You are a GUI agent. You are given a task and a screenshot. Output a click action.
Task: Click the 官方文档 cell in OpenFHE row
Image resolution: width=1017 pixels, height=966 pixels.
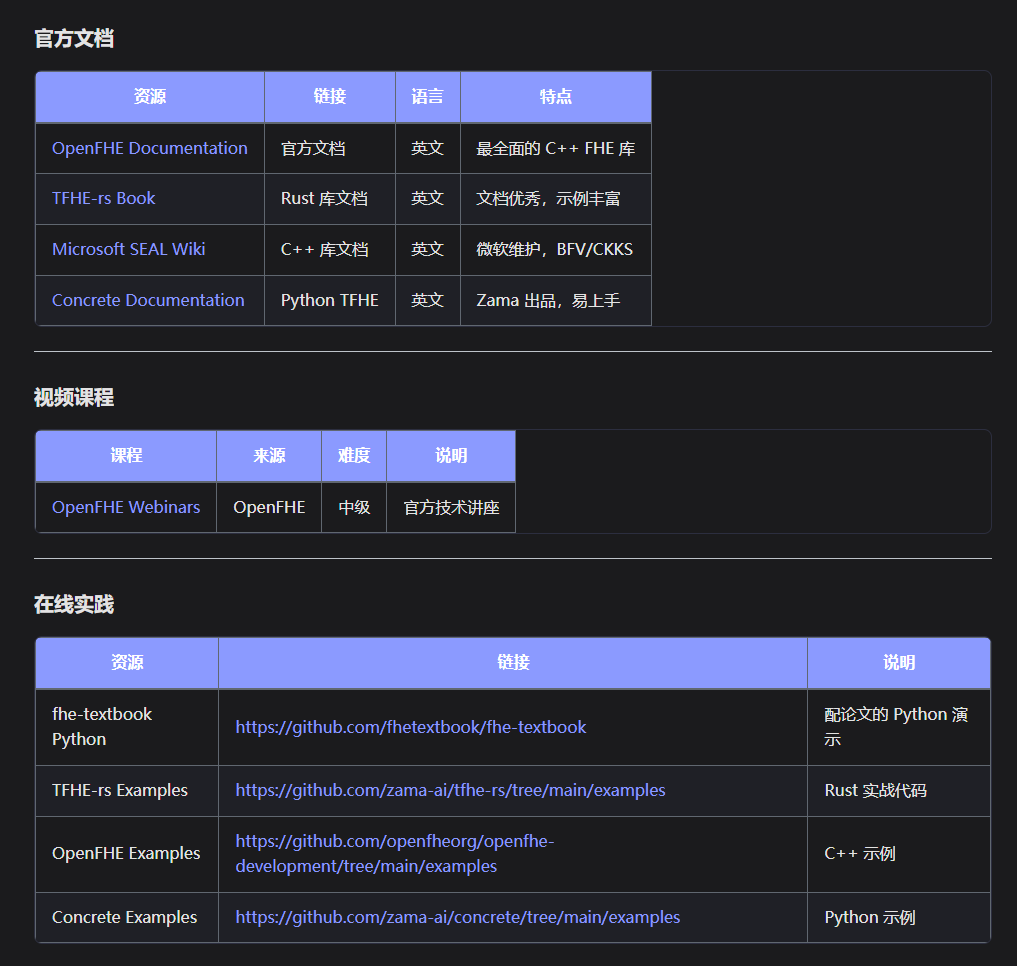(329, 149)
